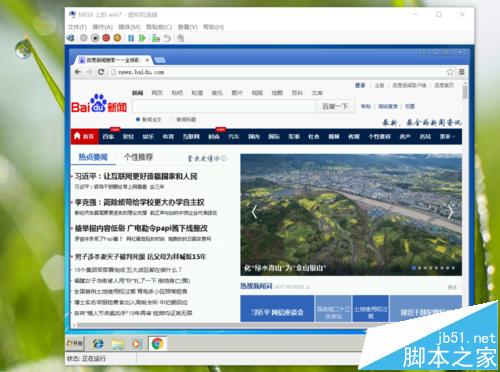Select the 新闻全文 radio button
The width and height of the screenshot is (500, 372).
coord(138,119)
